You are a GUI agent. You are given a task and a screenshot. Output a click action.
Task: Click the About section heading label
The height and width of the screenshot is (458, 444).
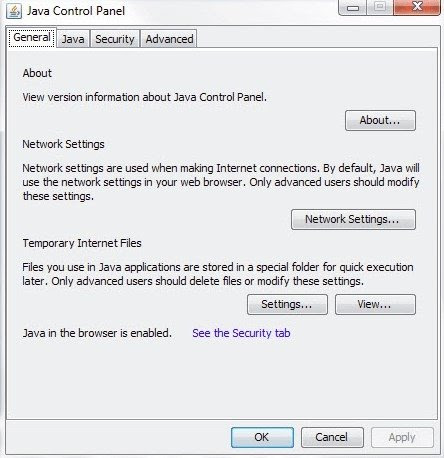(x=37, y=73)
